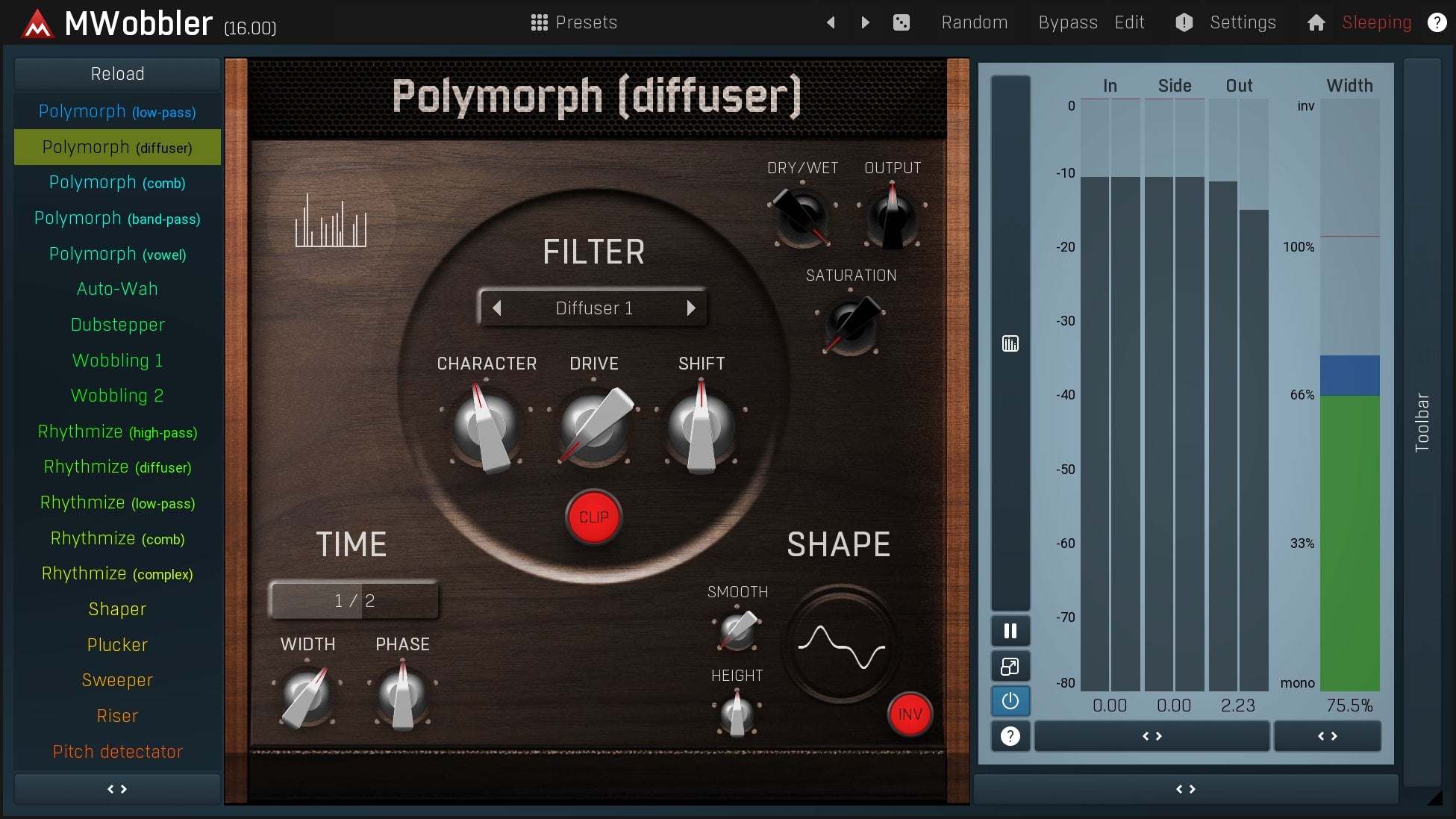Click Bypass to bypass the plugin
The width and height of the screenshot is (1456, 819).
1067,22
